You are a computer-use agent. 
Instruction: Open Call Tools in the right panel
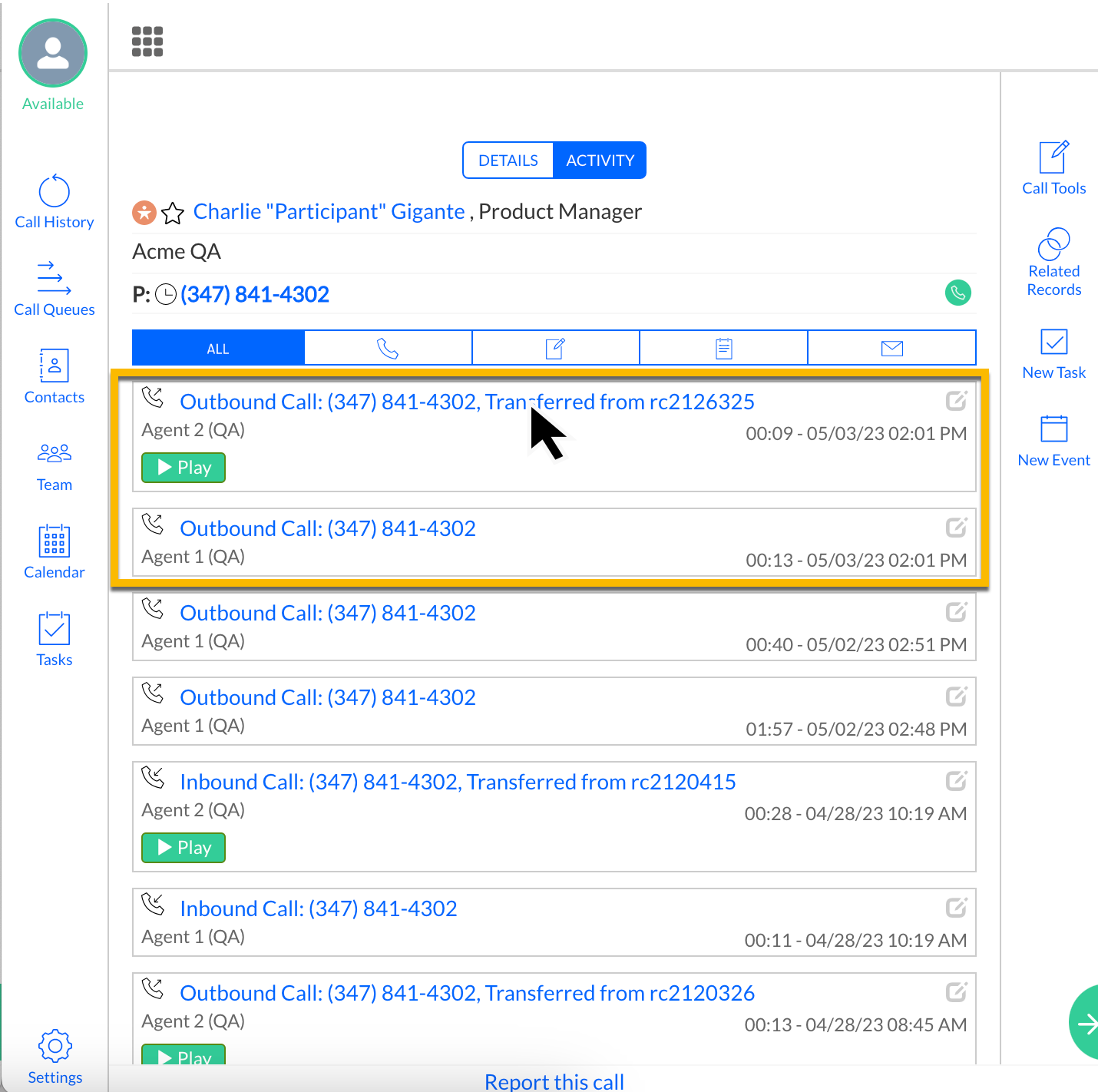tap(1053, 168)
